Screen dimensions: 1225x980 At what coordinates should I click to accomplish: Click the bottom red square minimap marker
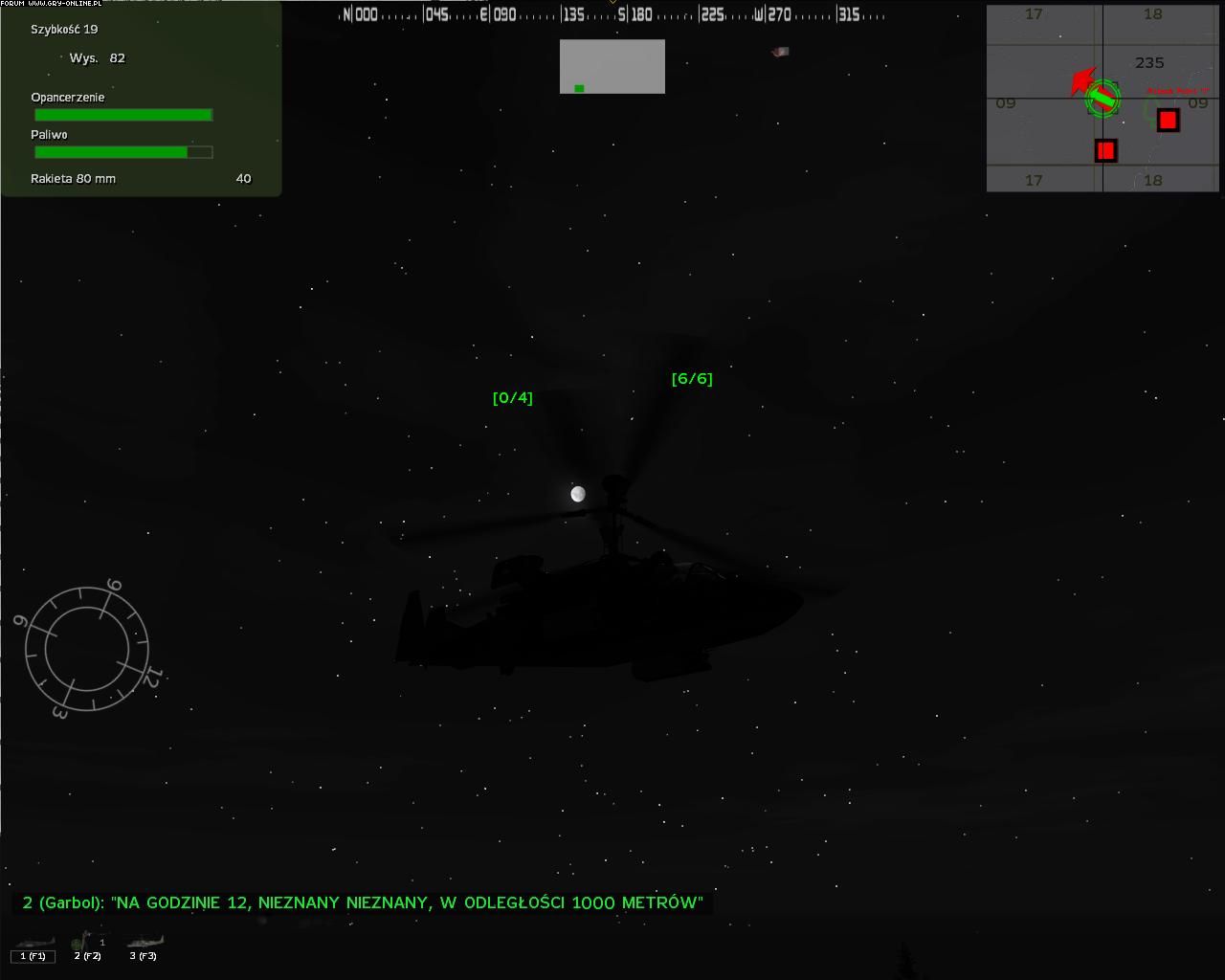(x=1105, y=150)
